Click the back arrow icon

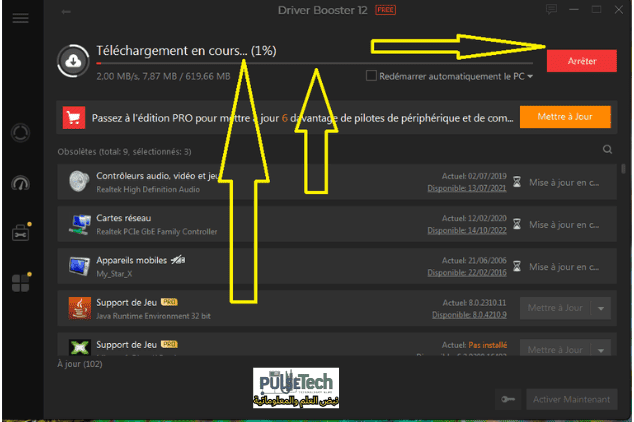[x=66, y=12]
